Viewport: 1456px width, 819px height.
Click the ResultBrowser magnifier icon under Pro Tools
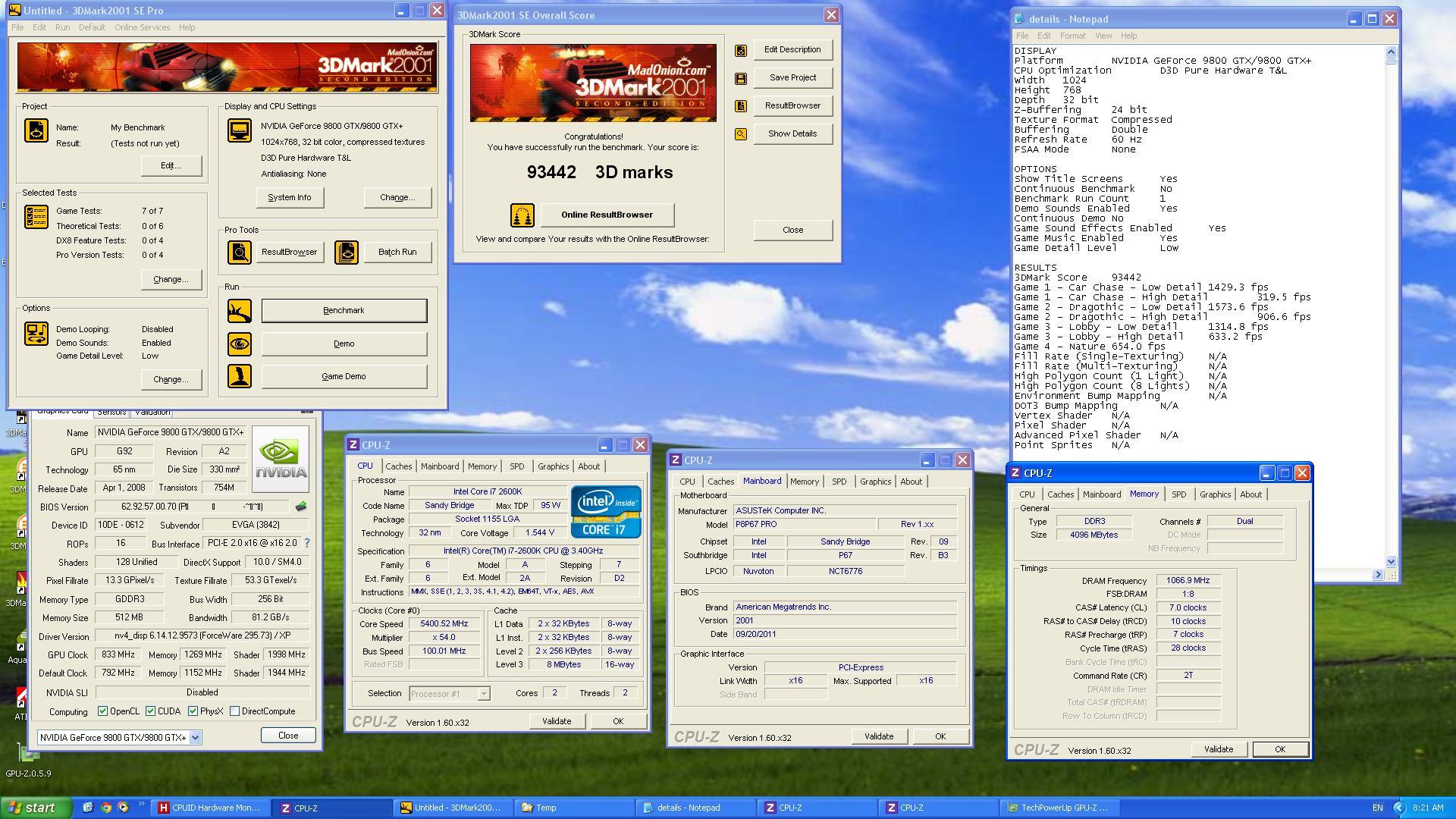240,252
